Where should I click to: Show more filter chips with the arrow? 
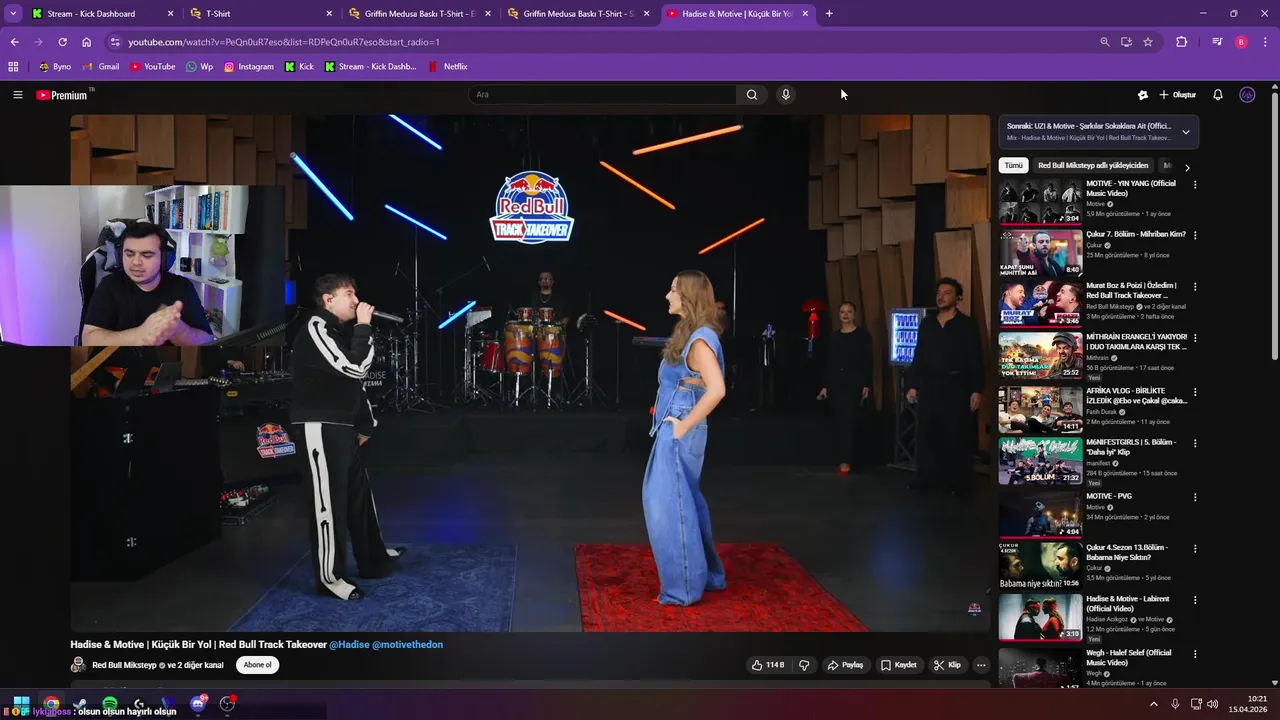pos(1187,167)
